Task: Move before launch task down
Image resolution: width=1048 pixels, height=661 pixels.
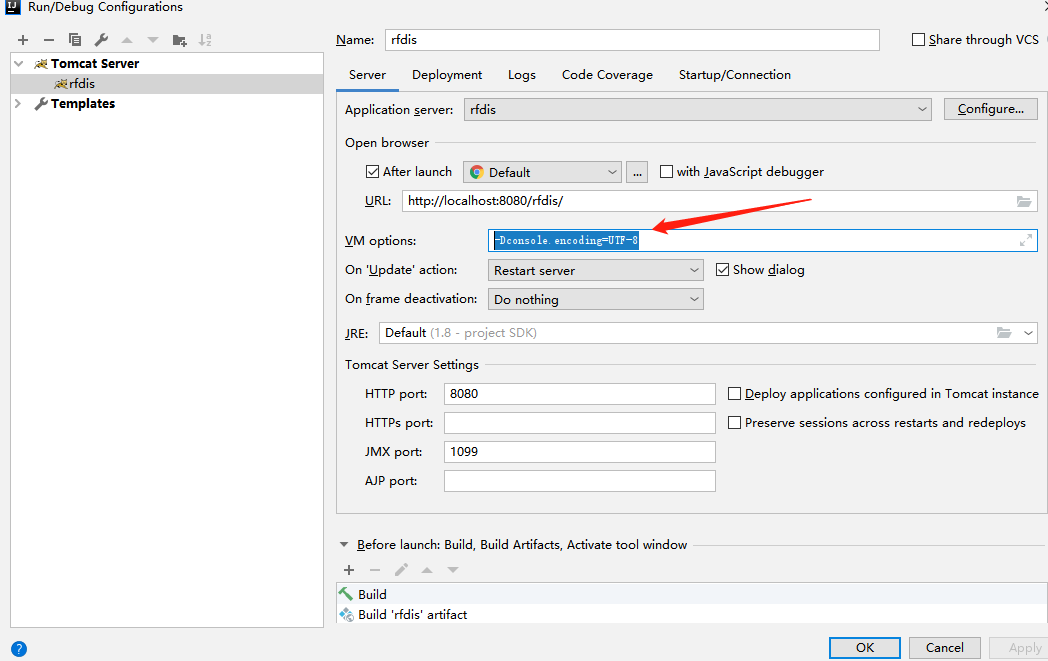Action: pyautogui.click(x=453, y=570)
